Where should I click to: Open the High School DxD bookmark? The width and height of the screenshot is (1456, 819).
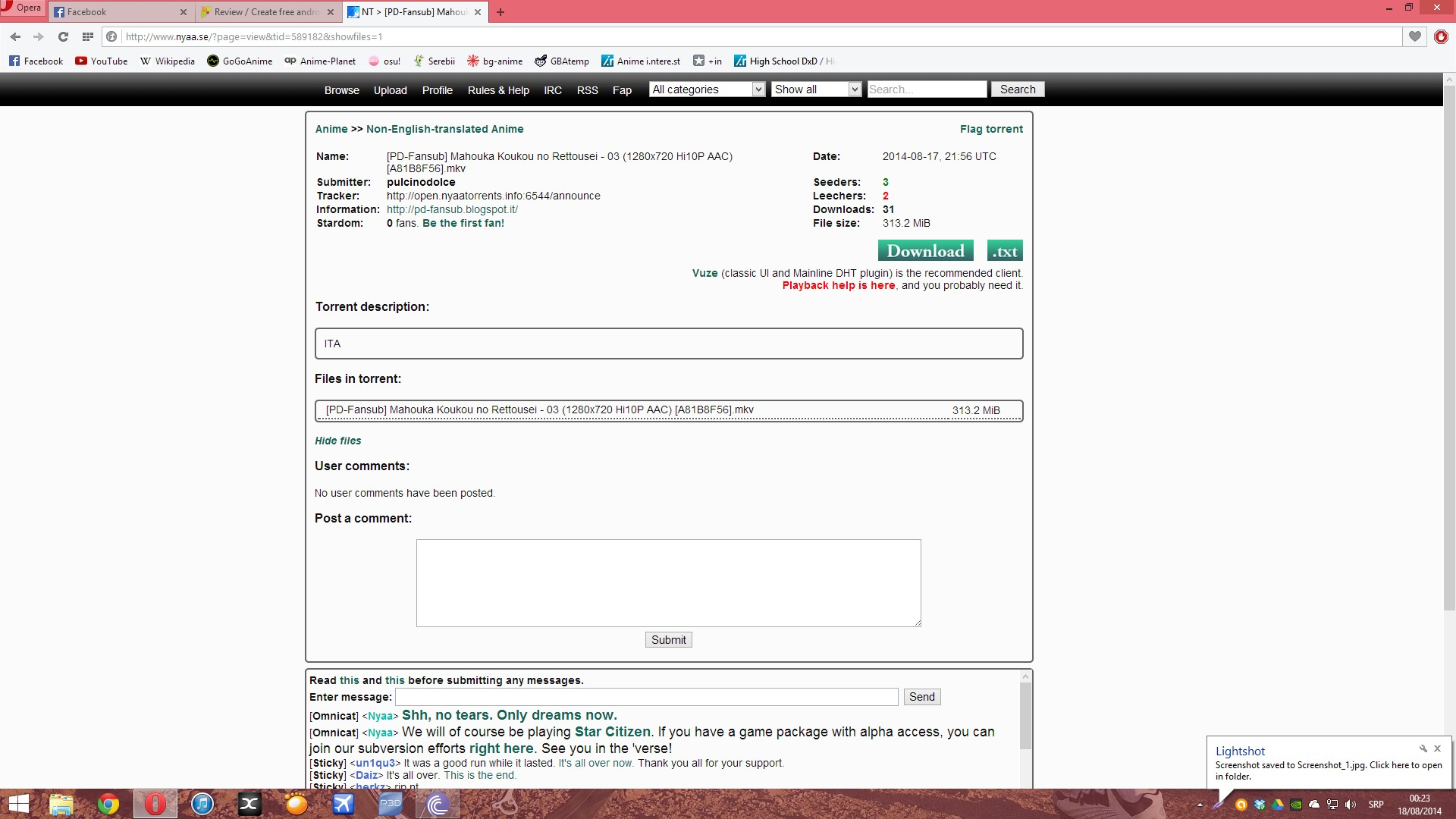point(783,61)
